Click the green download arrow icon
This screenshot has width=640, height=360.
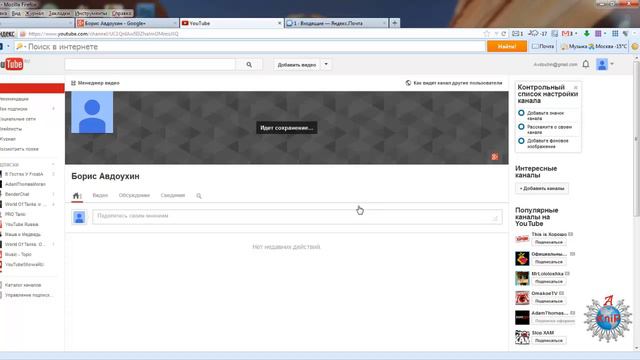587,34
